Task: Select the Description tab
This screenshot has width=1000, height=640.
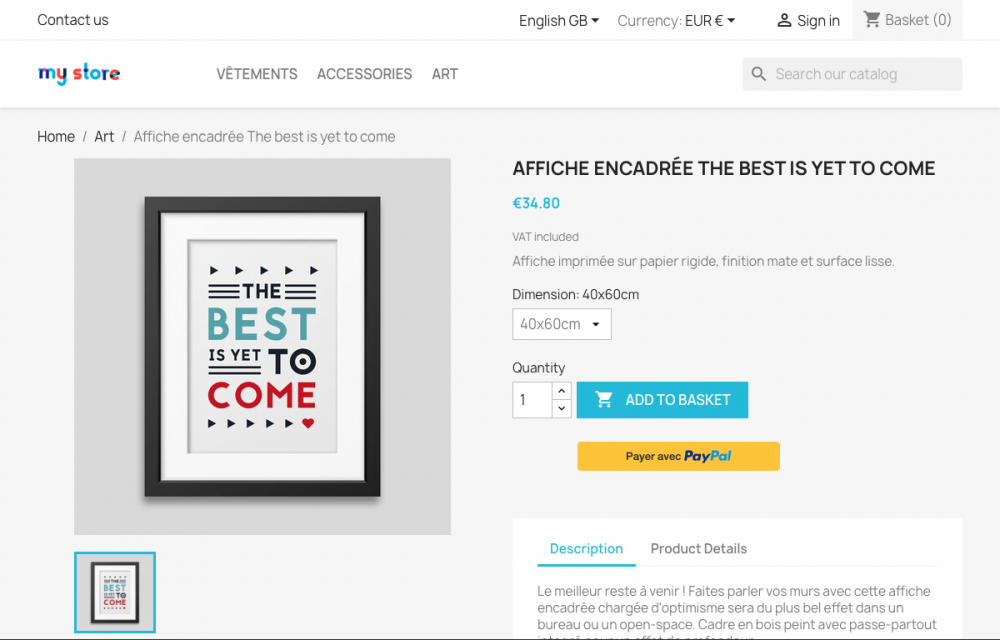Action: [x=586, y=548]
